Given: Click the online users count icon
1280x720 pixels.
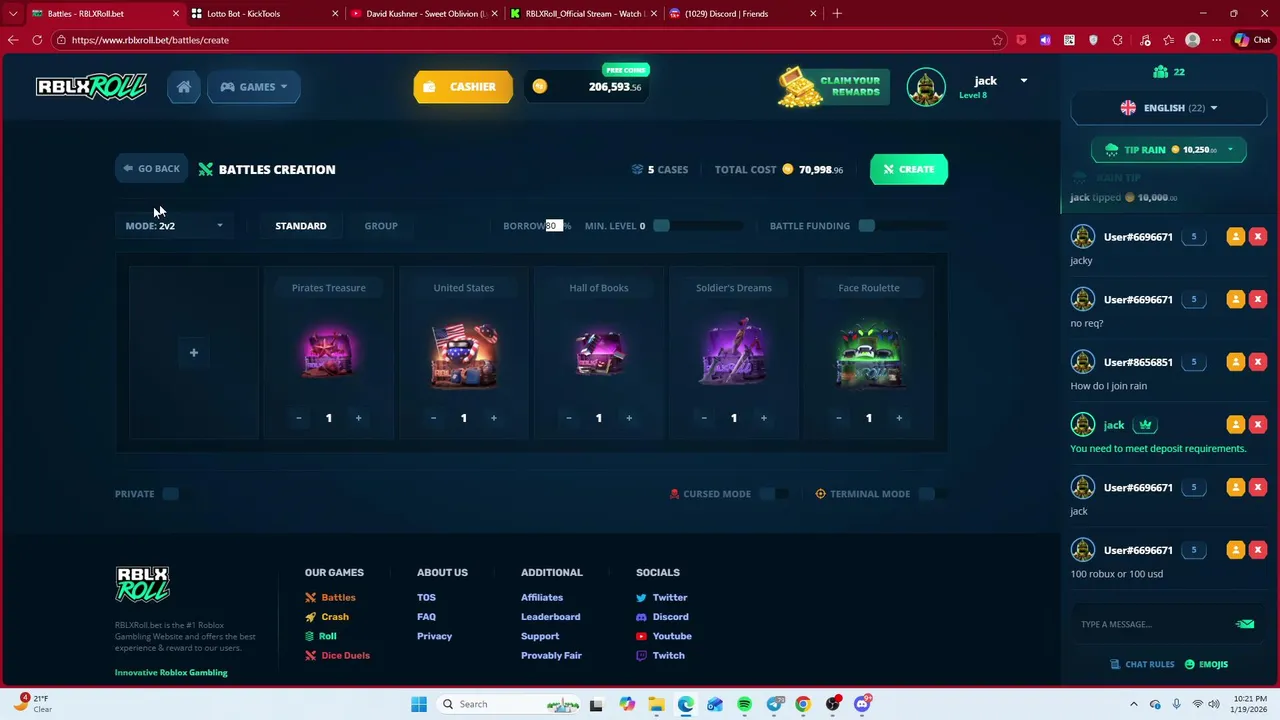Looking at the screenshot, I should (1160, 72).
